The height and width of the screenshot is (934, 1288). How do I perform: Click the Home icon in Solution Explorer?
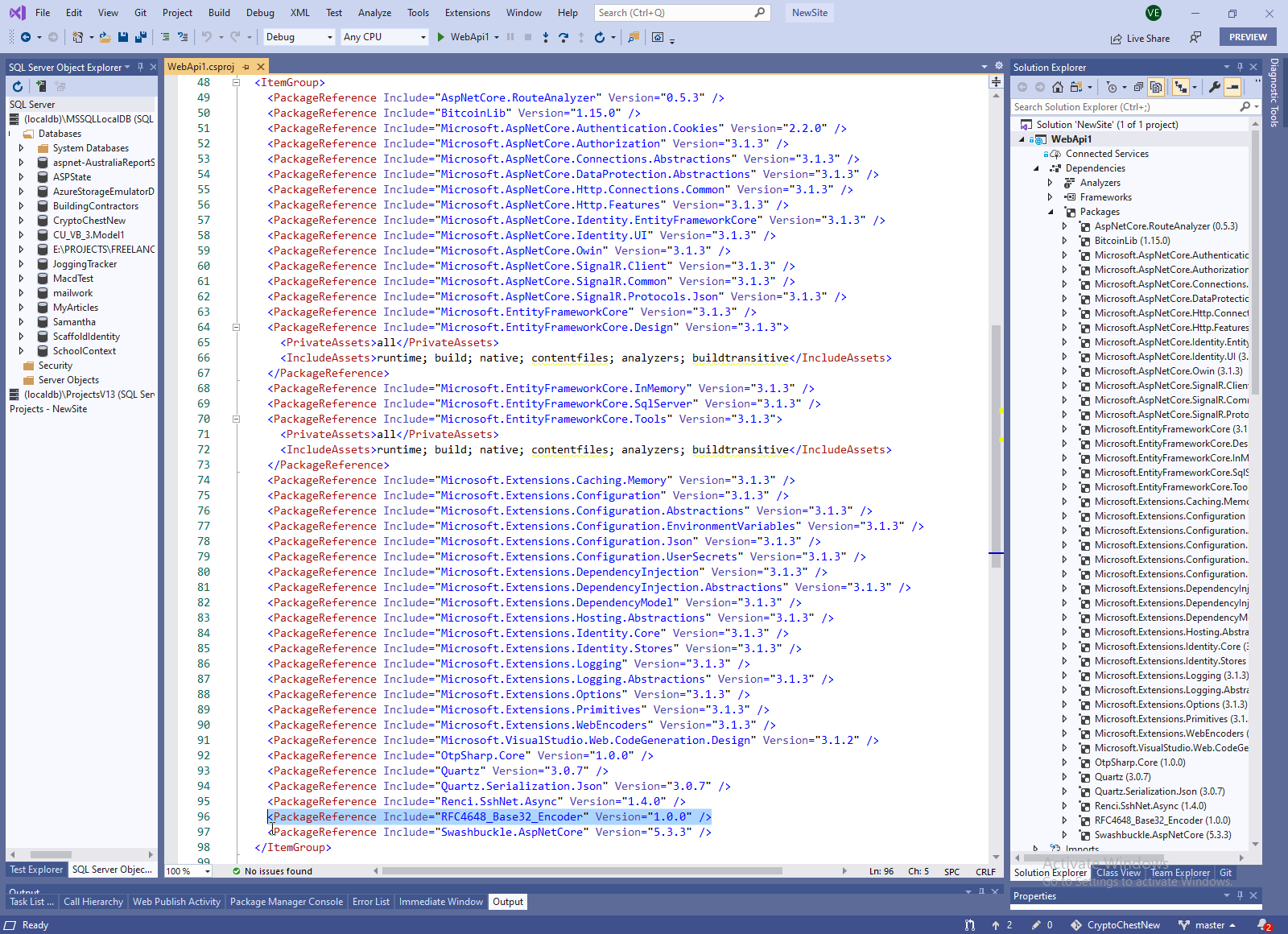(x=1058, y=87)
